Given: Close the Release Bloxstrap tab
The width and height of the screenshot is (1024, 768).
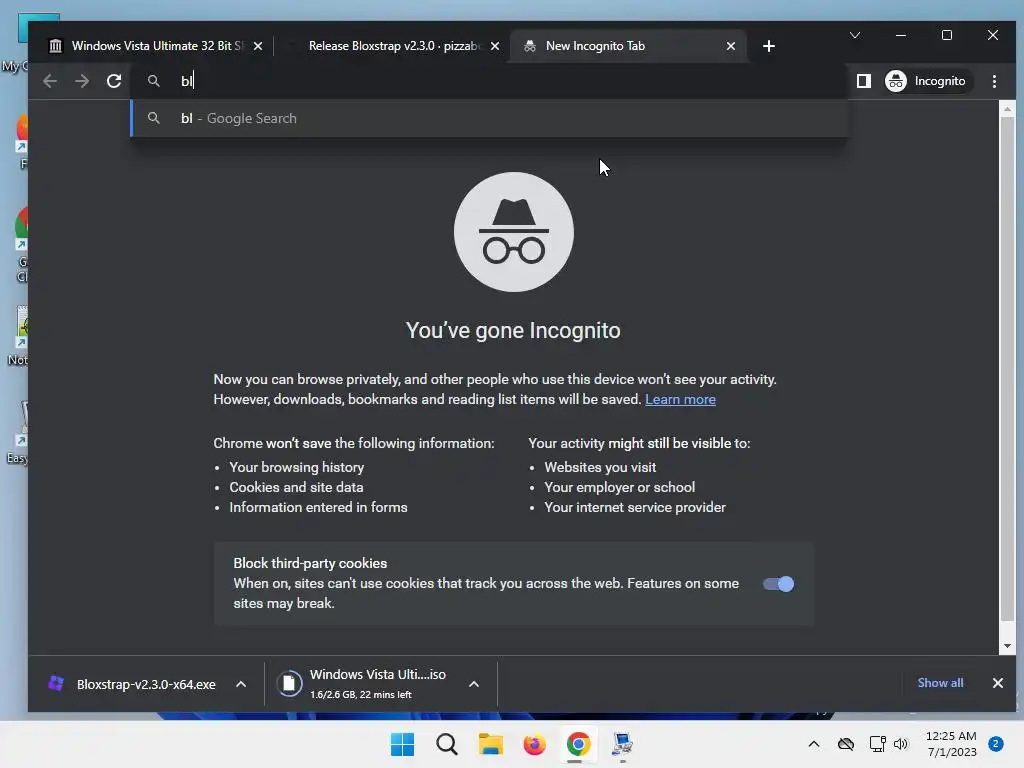Looking at the screenshot, I should click(495, 46).
